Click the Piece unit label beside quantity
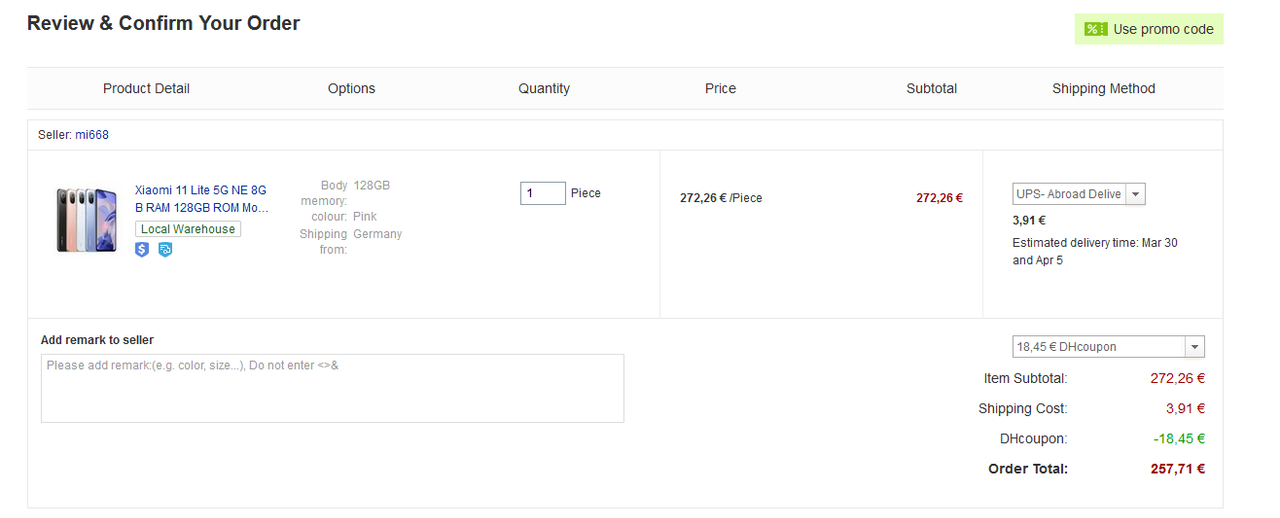The image size is (1280, 518). (586, 193)
